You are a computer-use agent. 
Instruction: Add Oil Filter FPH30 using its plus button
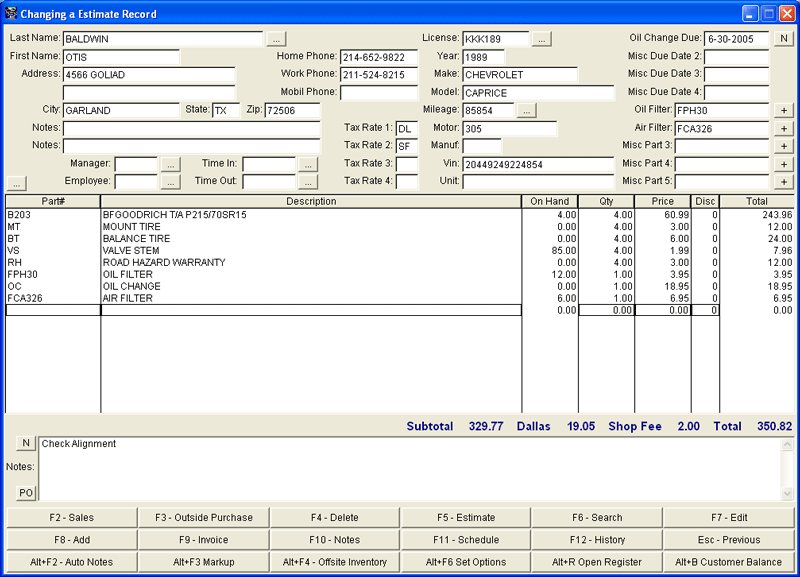coord(783,110)
